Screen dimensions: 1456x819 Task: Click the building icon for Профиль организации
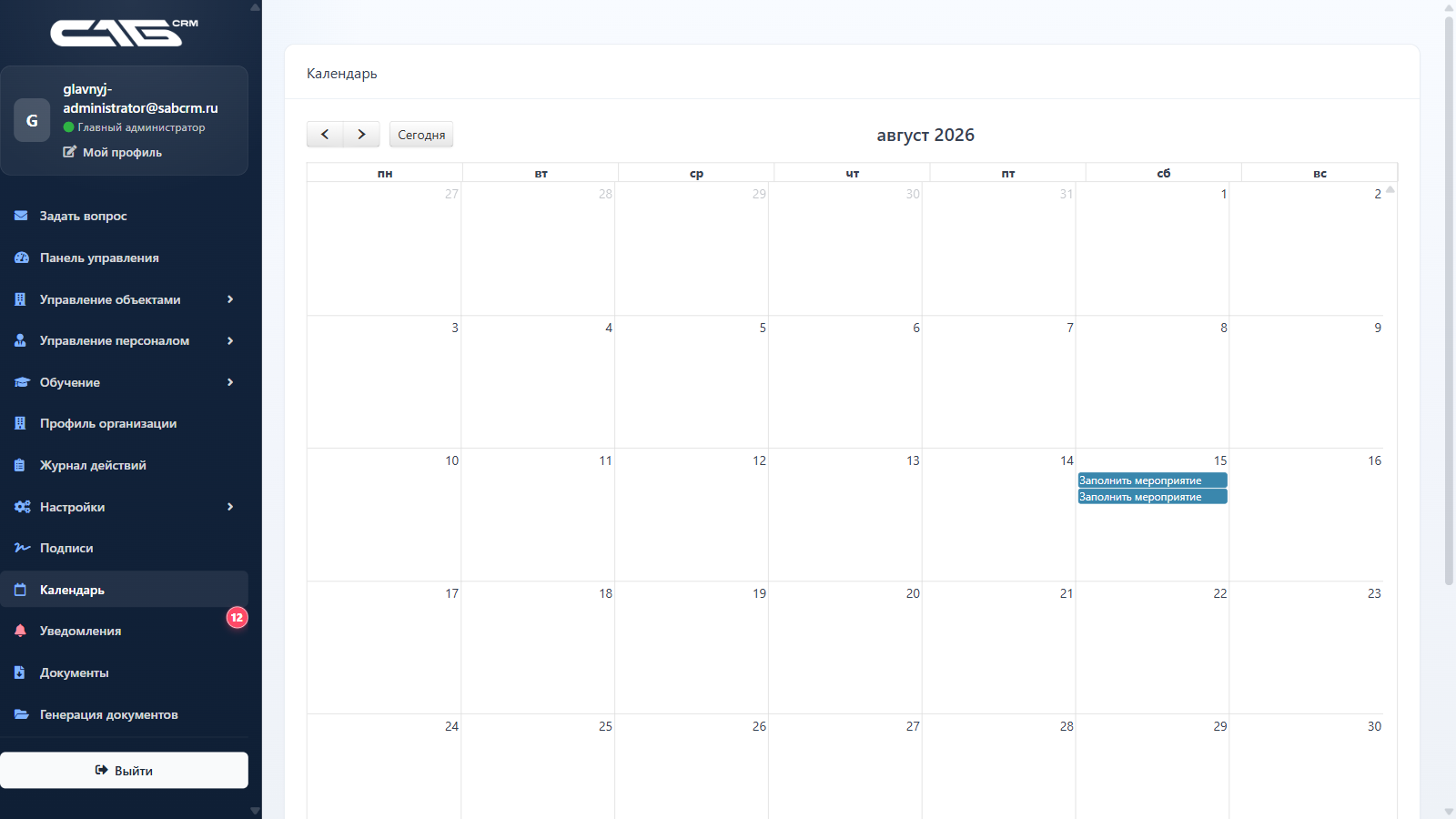(20, 423)
